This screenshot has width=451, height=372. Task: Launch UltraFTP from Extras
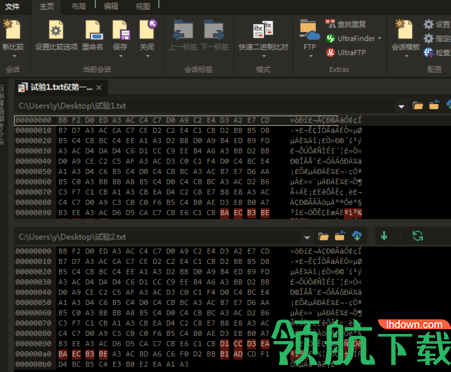(346, 53)
